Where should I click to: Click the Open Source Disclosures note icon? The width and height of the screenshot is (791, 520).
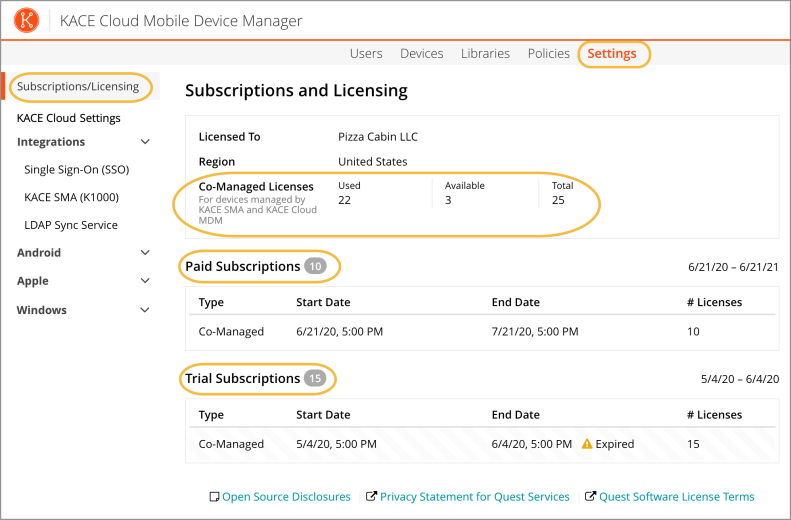pos(214,497)
